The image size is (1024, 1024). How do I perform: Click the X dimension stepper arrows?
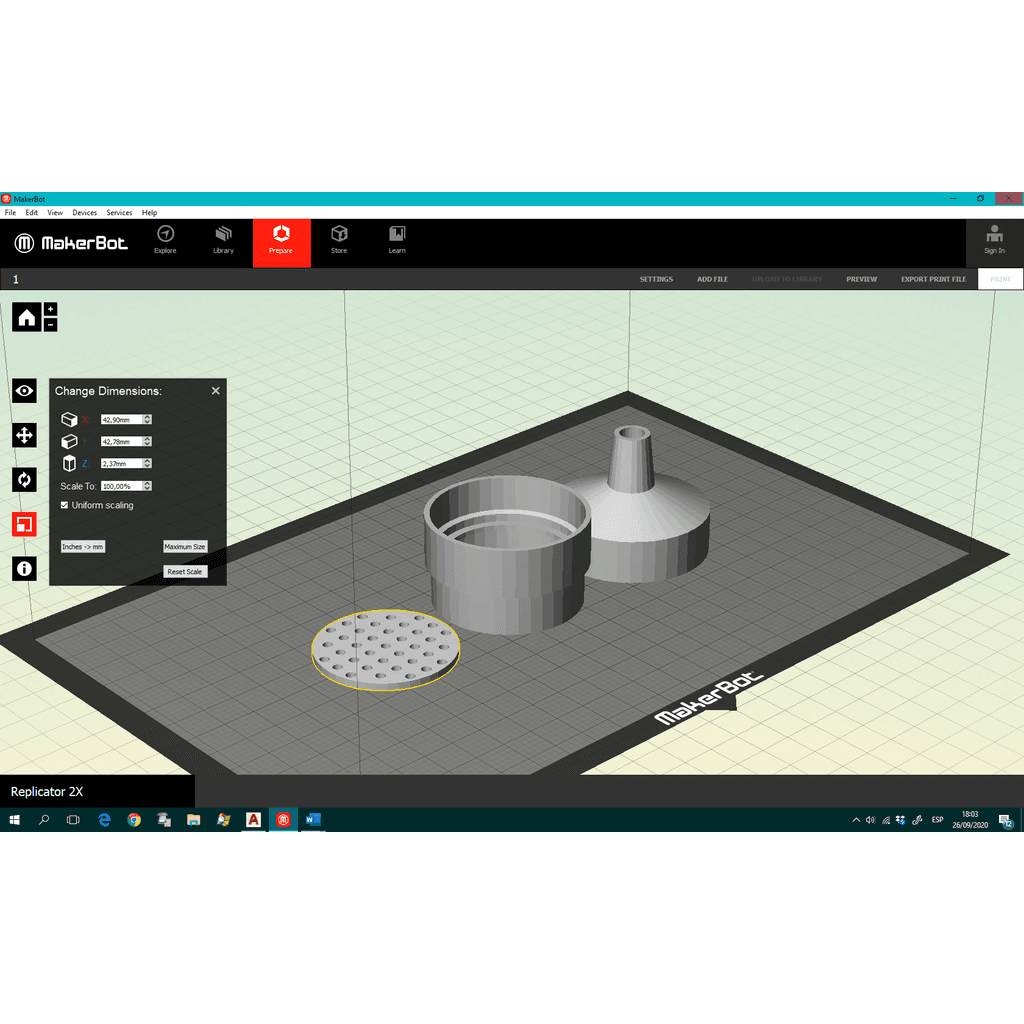coord(148,419)
